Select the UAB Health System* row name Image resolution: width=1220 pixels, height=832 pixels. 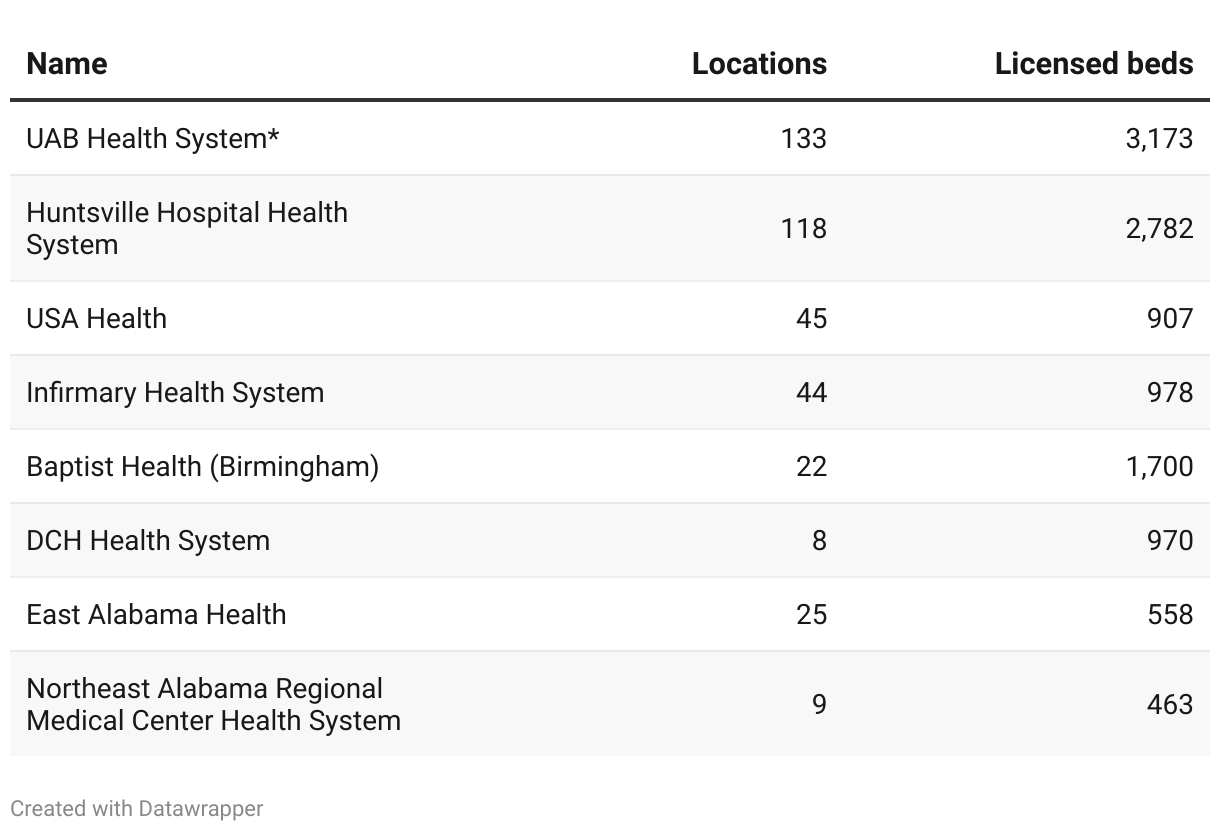(153, 138)
